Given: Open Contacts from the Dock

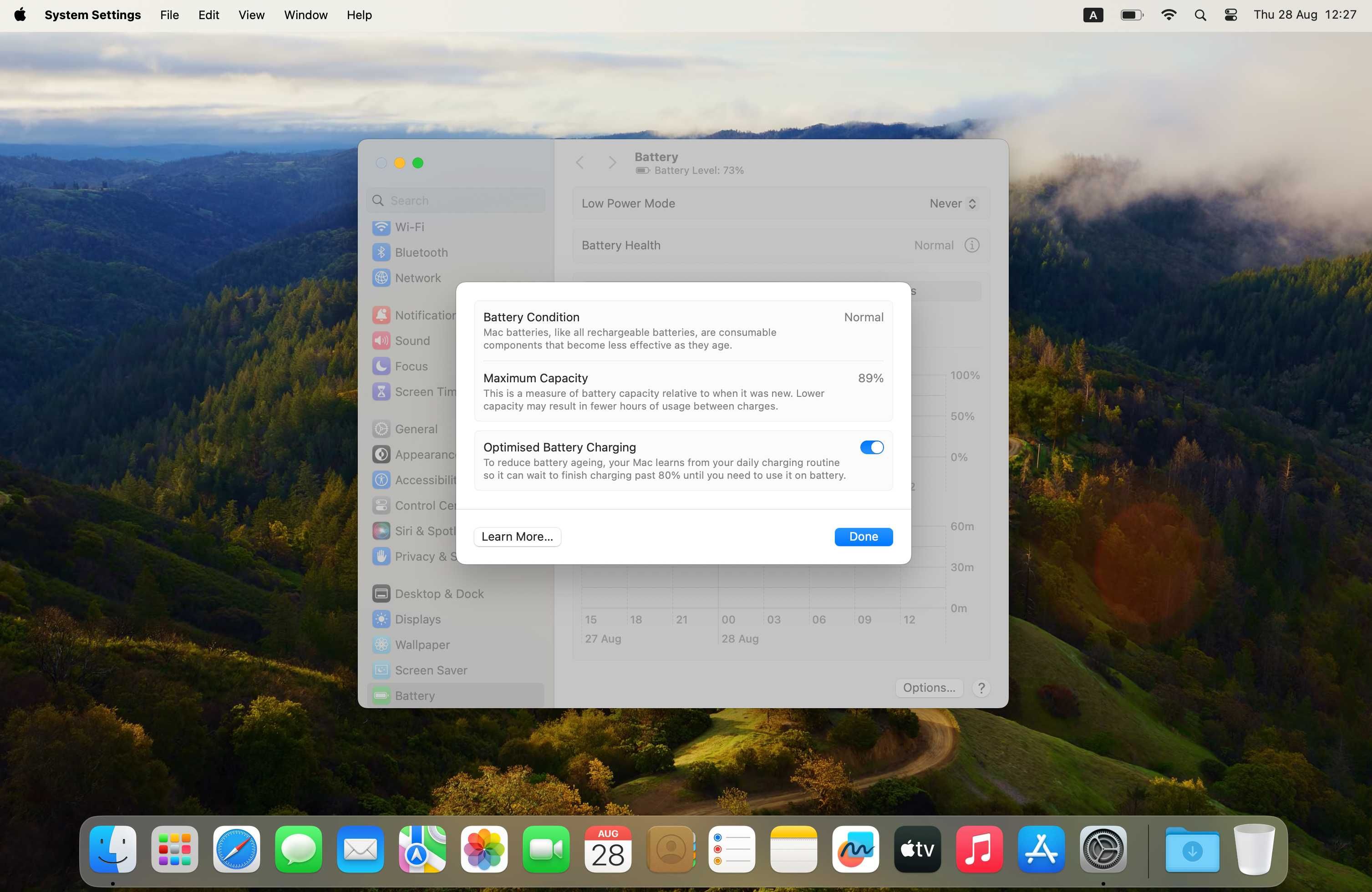Looking at the screenshot, I should point(670,849).
